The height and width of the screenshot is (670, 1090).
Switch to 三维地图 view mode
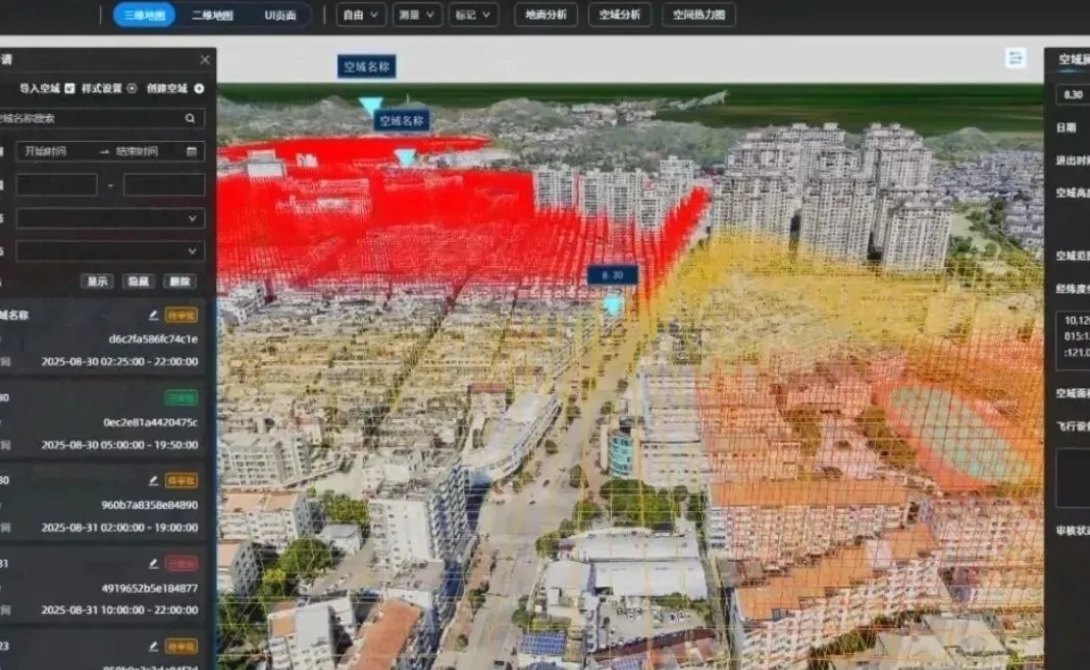pos(143,15)
